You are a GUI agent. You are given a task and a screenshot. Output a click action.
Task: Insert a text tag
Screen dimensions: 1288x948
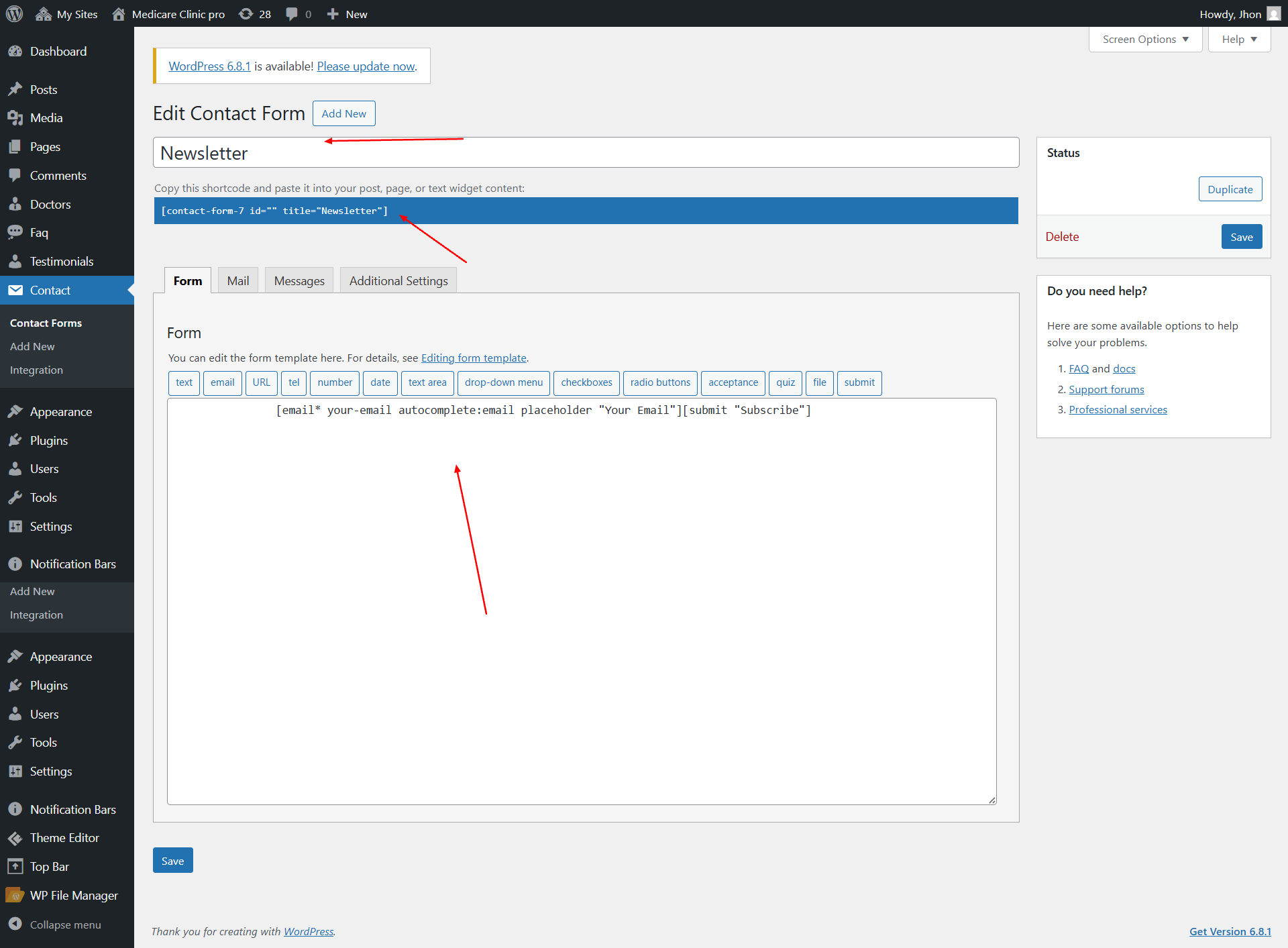pyautogui.click(x=184, y=383)
